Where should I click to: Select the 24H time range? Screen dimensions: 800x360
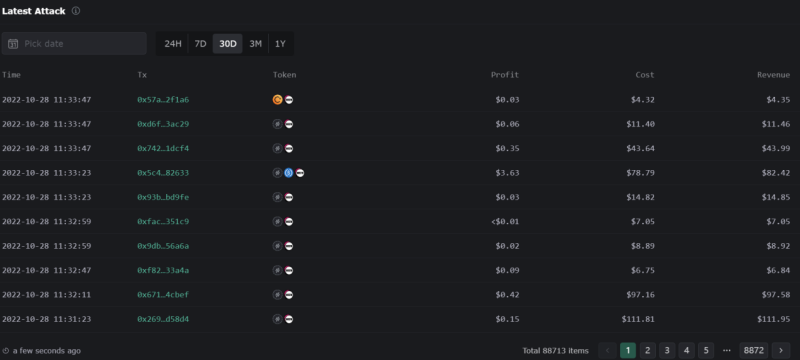coord(173,44)
